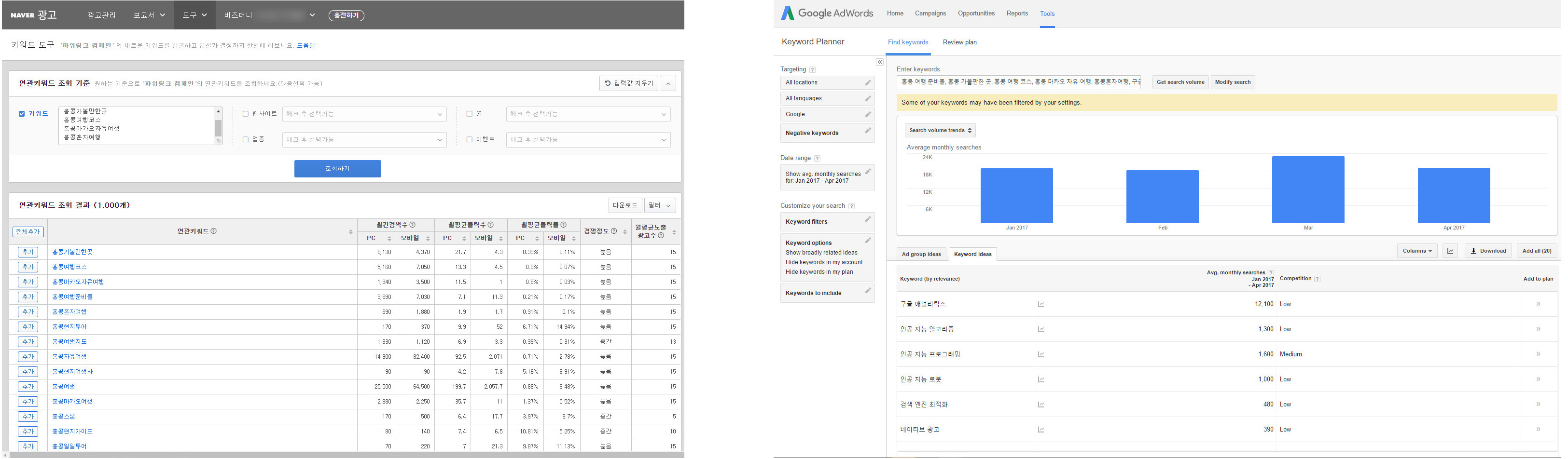
Task: Show trend chart for 검색 엔진 최적화
Action: click(1041, 405)
